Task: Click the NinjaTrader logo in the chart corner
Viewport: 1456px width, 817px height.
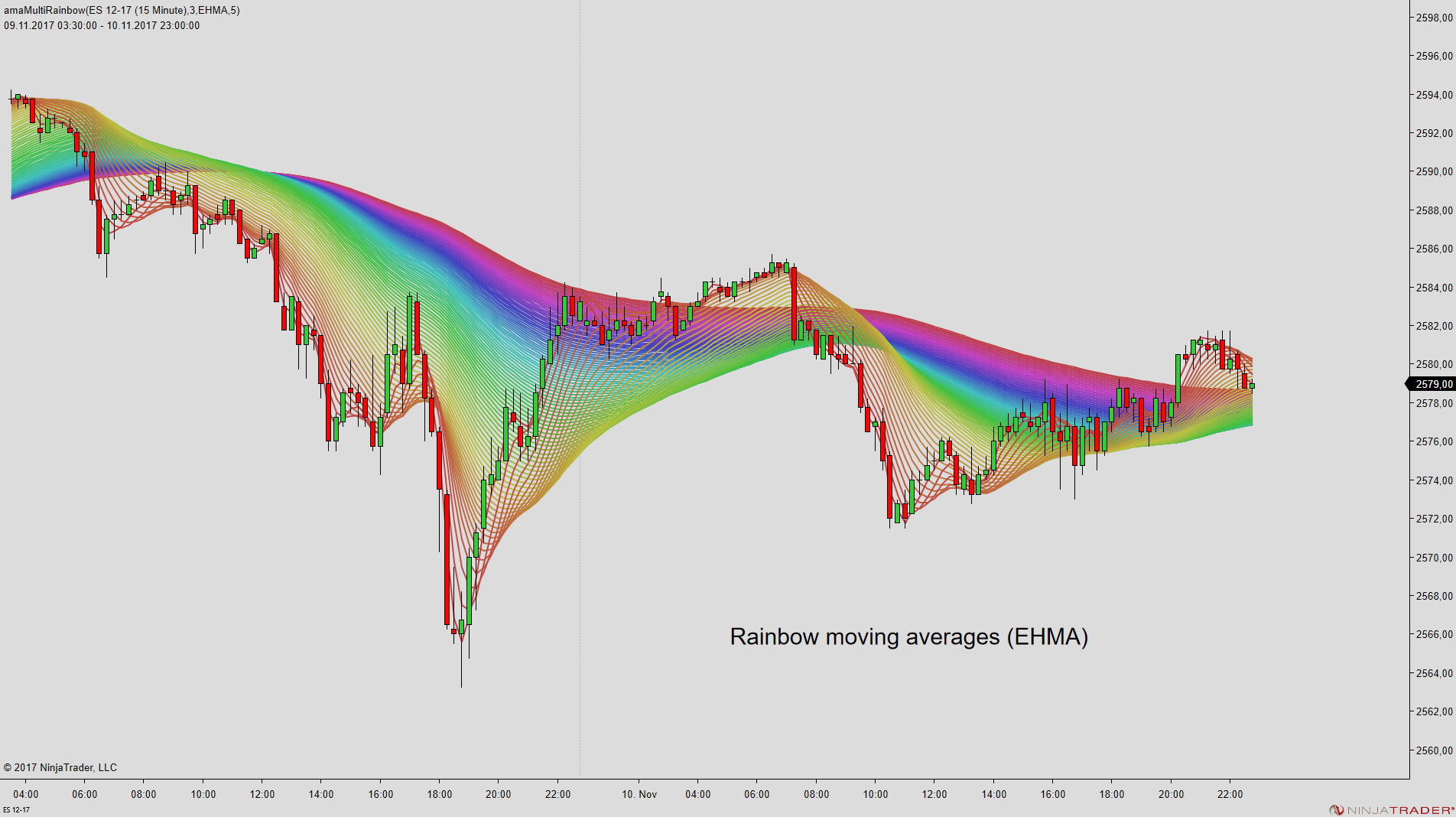Action: coord(1392,810)
